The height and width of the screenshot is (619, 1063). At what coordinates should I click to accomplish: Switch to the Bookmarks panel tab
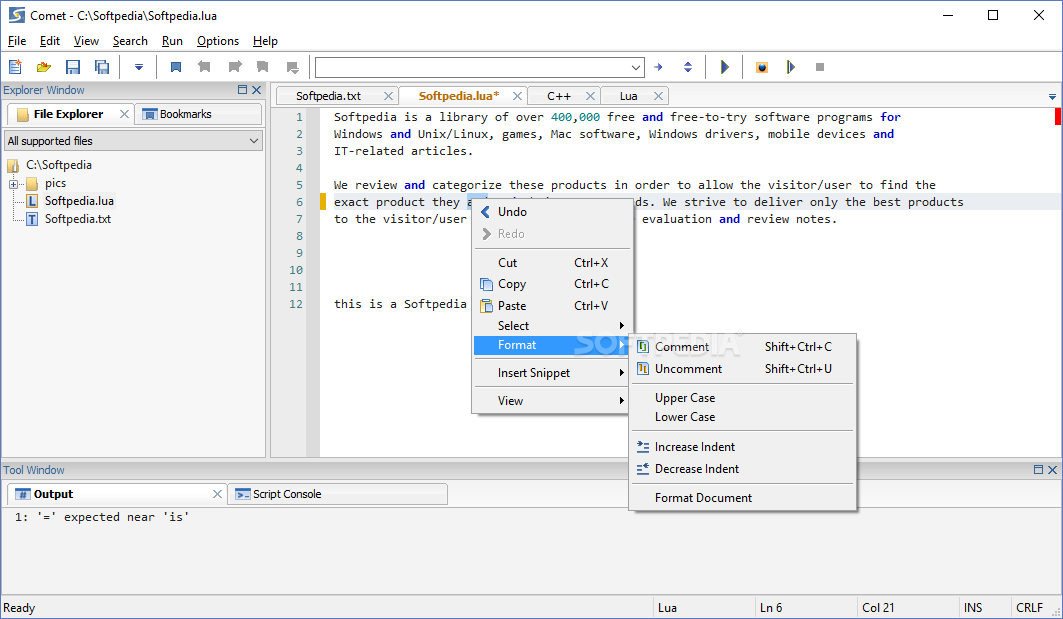coord(198,114)
